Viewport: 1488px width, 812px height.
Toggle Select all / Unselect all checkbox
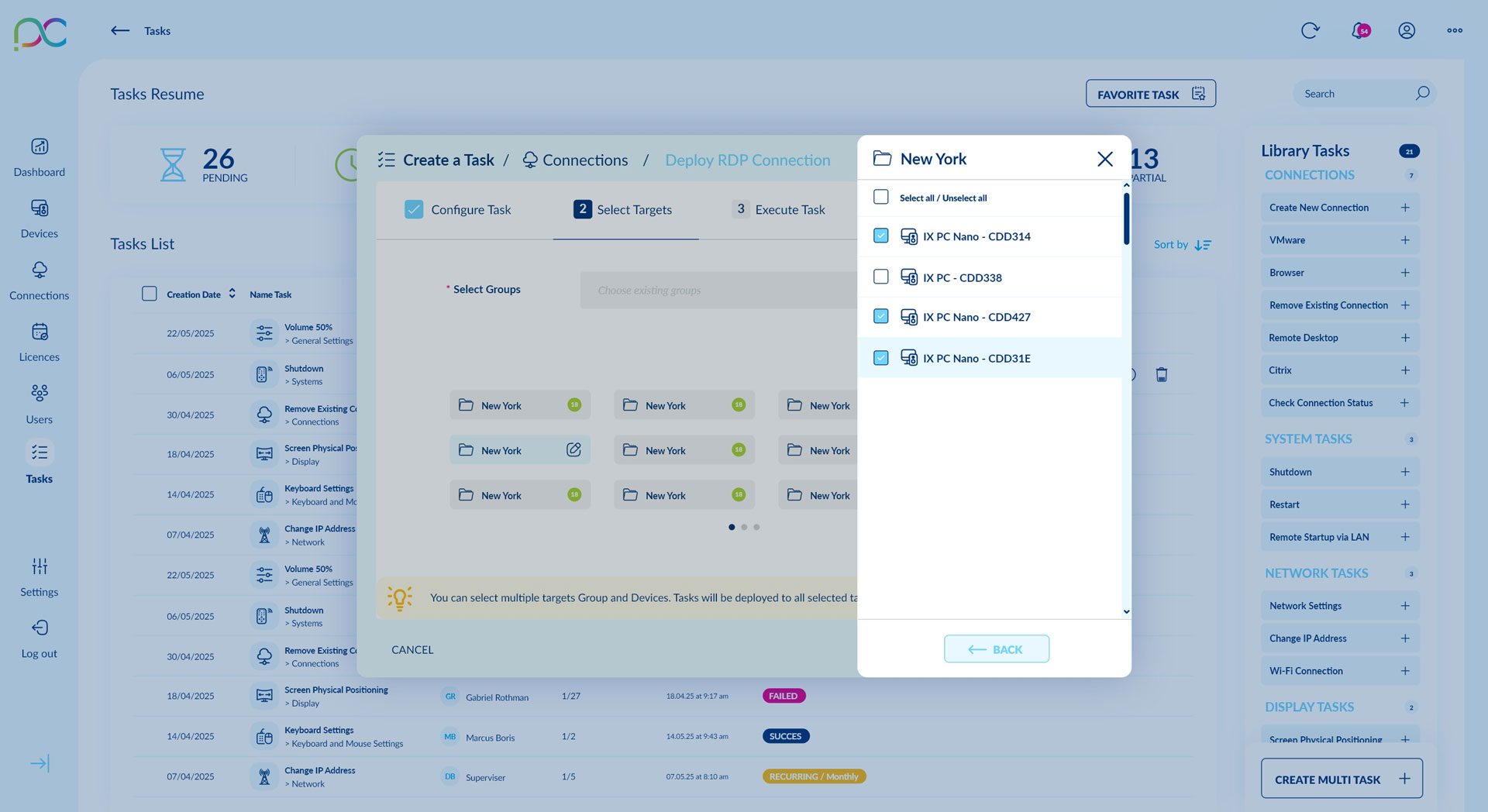click(x=881, y=198)
